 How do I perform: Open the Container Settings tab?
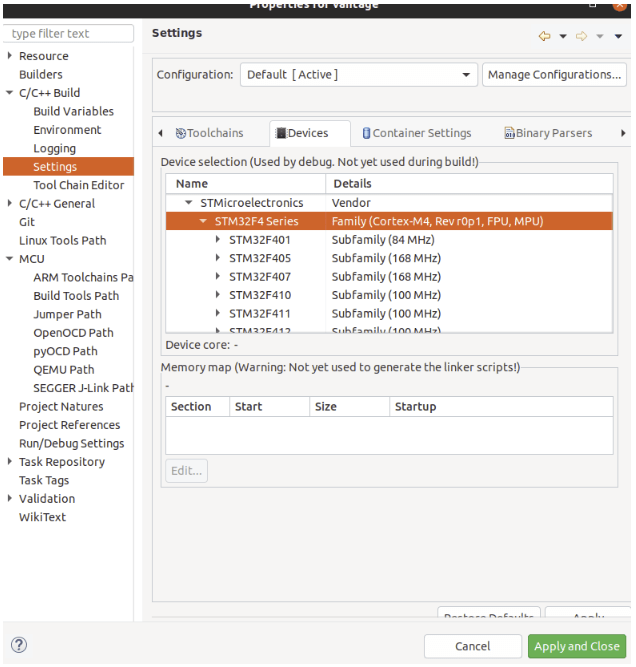pos(416,133)
